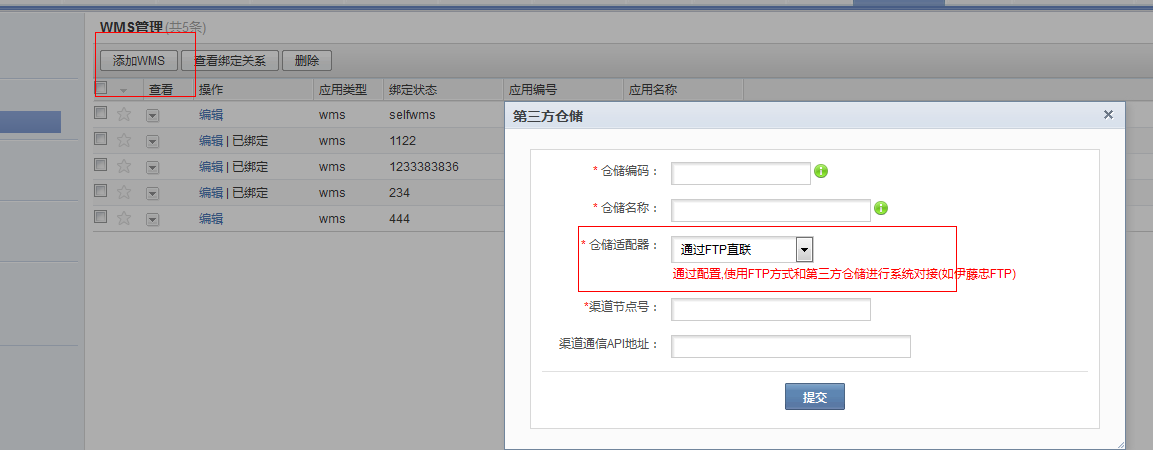
Task: Select the checkbox for the 444 row
Action: [x=101, y=217]
